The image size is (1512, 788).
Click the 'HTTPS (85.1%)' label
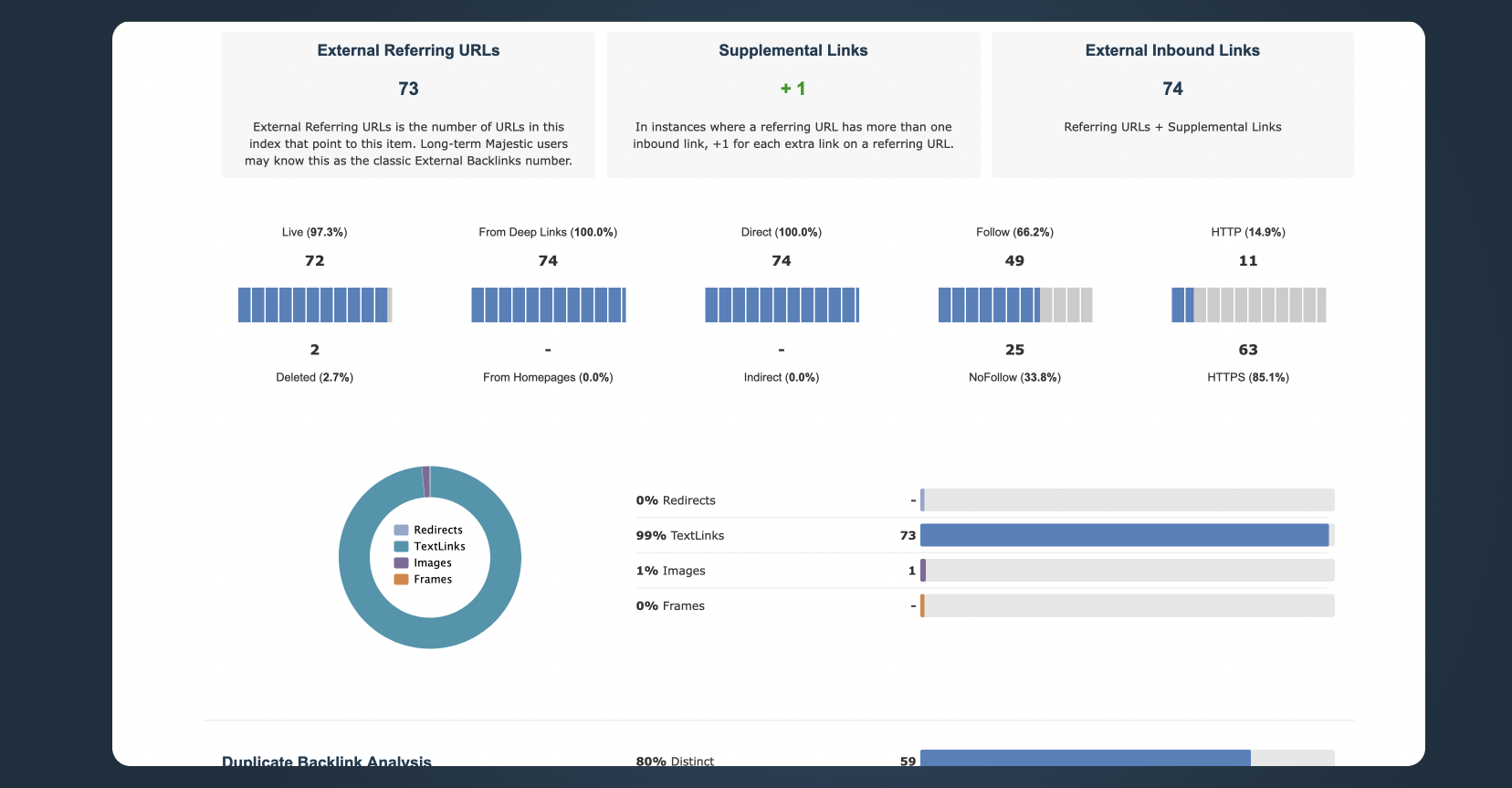pos(1248,377)
